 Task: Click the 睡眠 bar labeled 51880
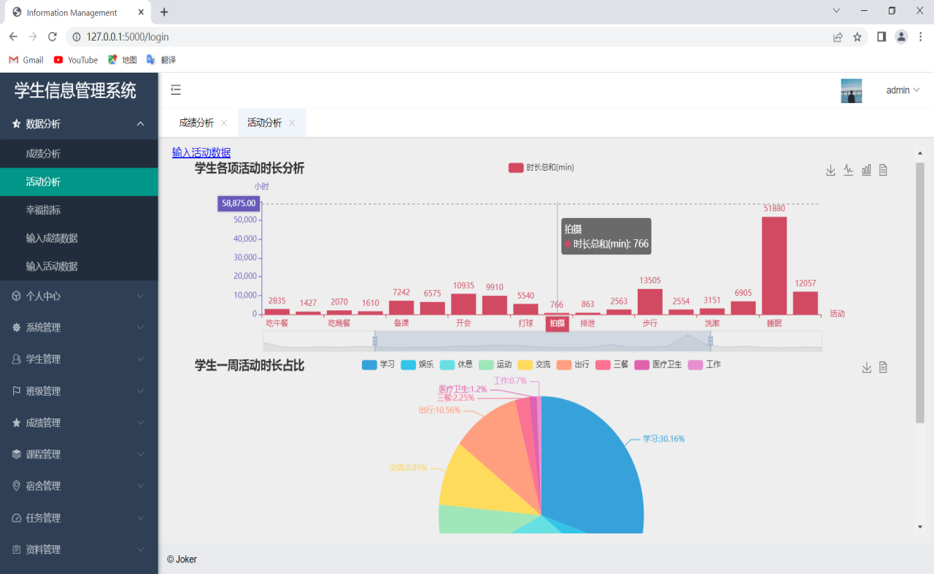click(x=774, y=265)
